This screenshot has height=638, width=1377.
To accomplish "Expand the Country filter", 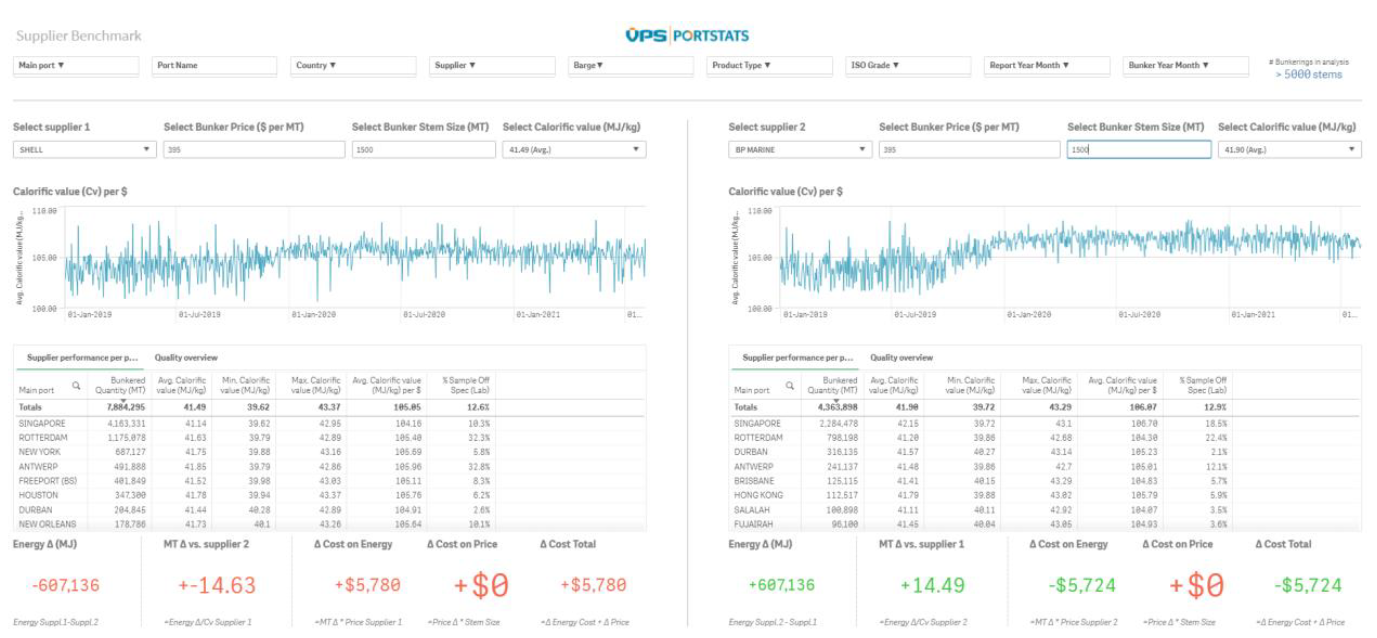I will (354, 66).
